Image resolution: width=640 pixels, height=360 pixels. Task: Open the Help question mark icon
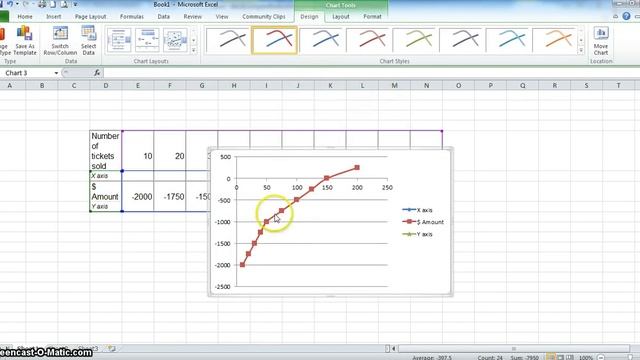[x=626, y=16]
